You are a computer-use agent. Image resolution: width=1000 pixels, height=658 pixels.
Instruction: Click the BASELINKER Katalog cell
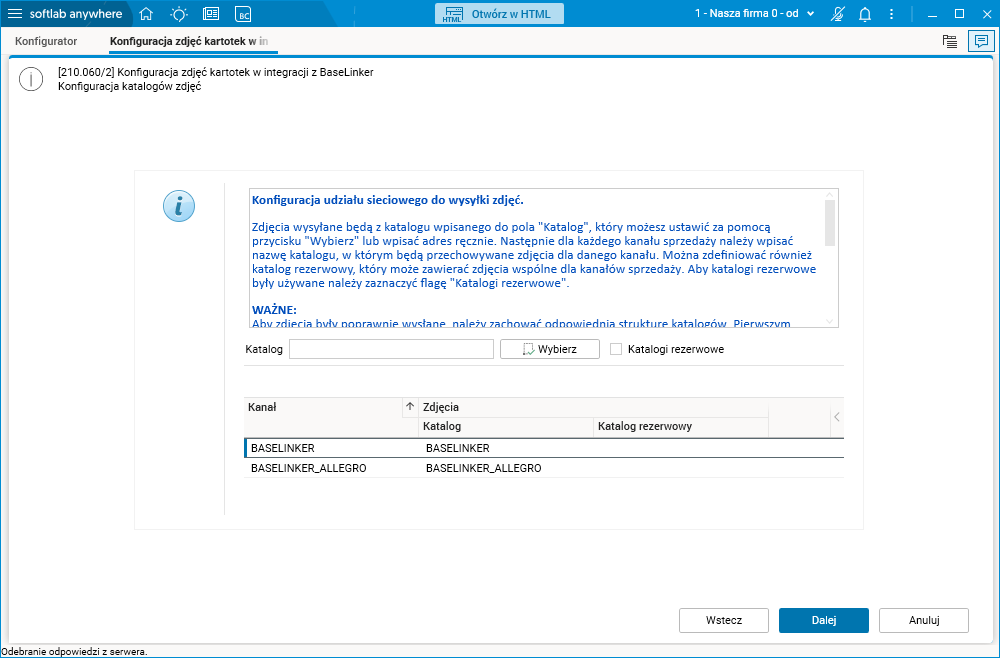506,448
